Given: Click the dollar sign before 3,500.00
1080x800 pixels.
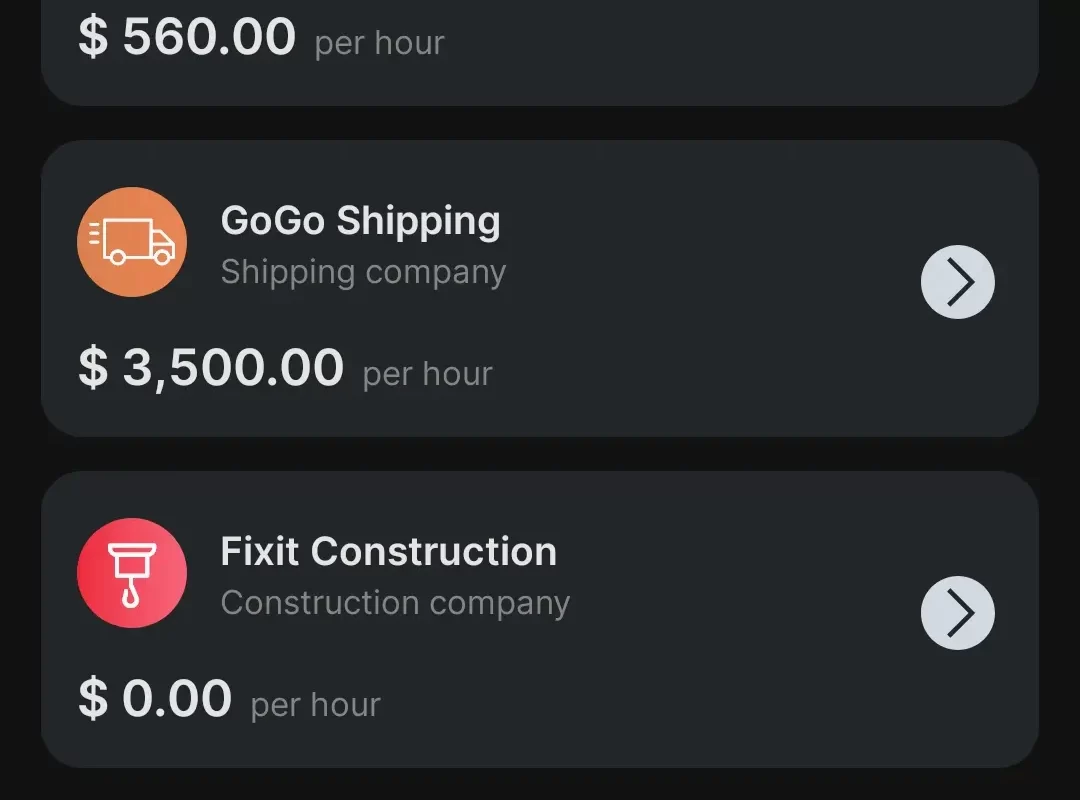Looking at the screenshot, I should pyautogui.click(x=93, y=368).
